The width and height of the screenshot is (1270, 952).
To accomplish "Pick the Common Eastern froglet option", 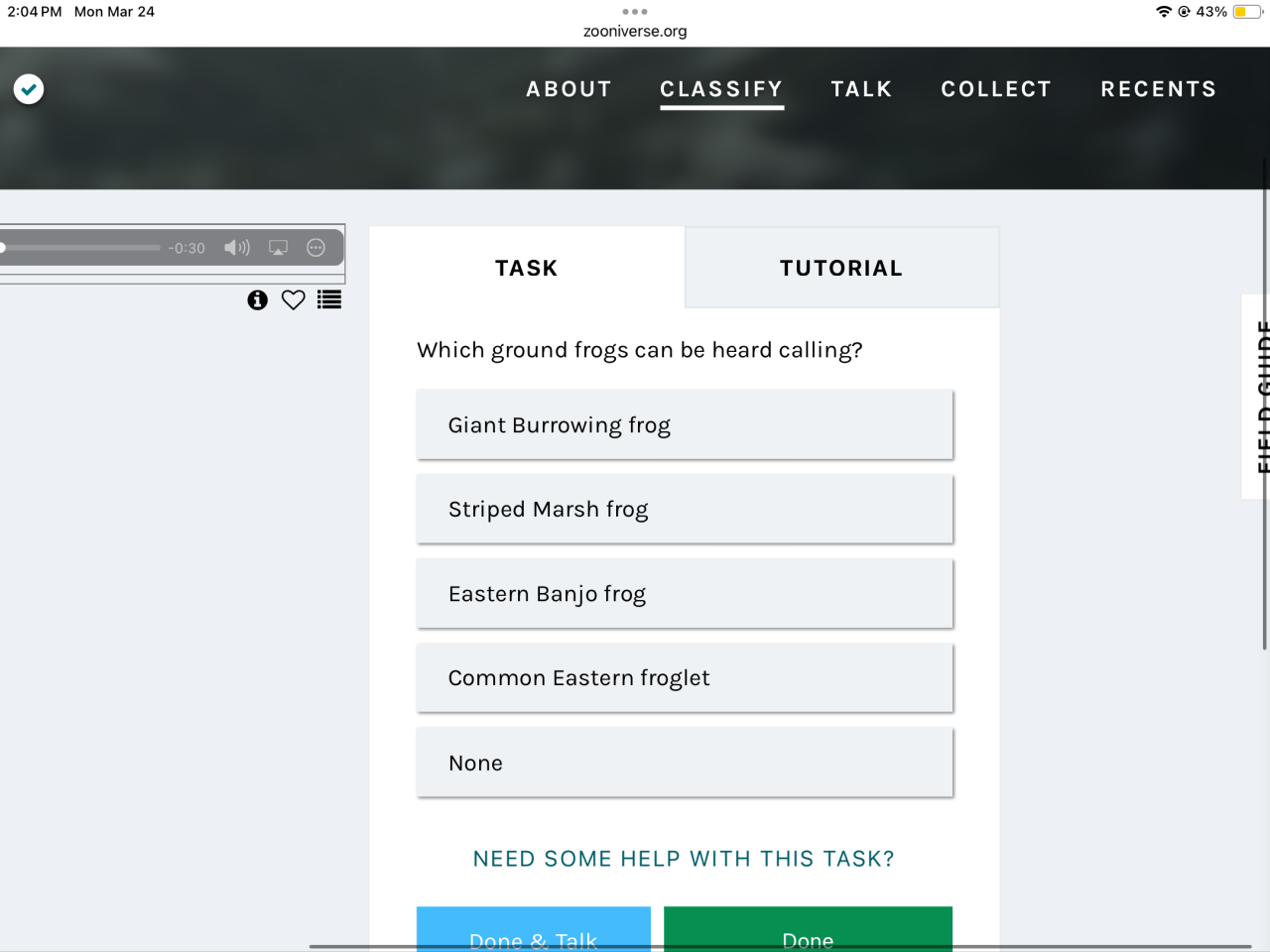I will pos(685,678).
